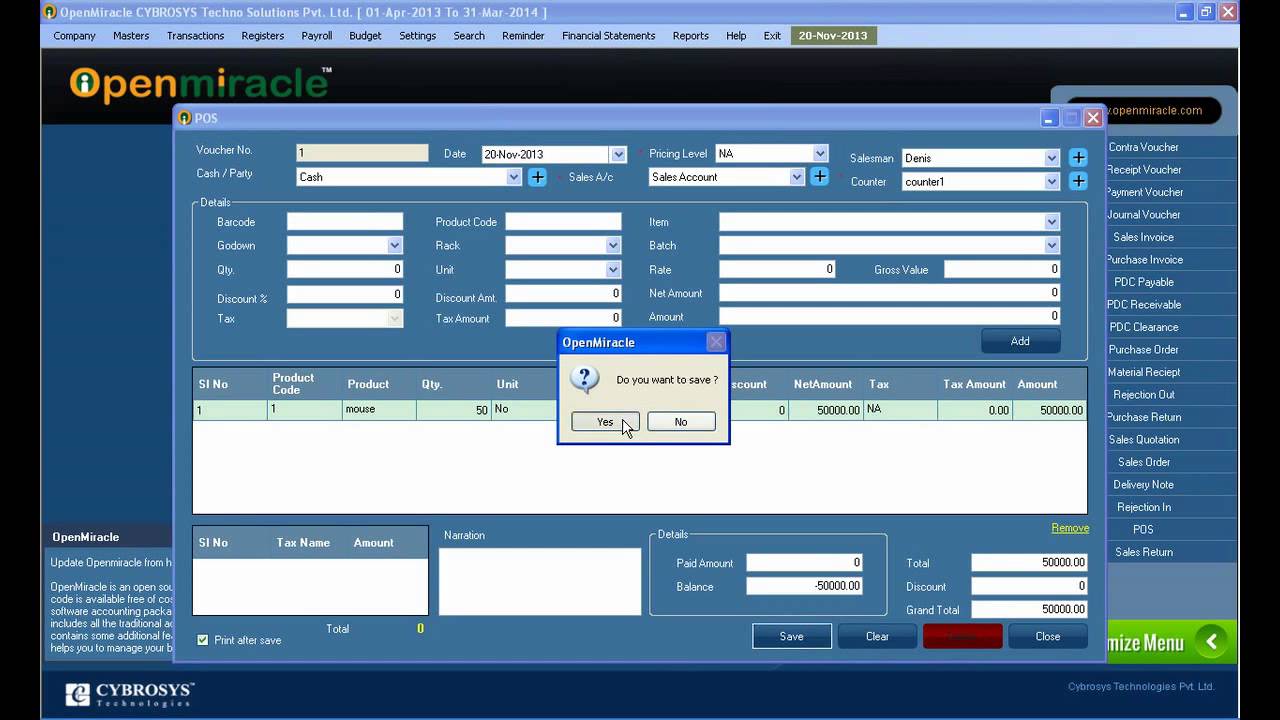Click the Remove link
The image size is (1280, 720).
(x=1070, y=528)
